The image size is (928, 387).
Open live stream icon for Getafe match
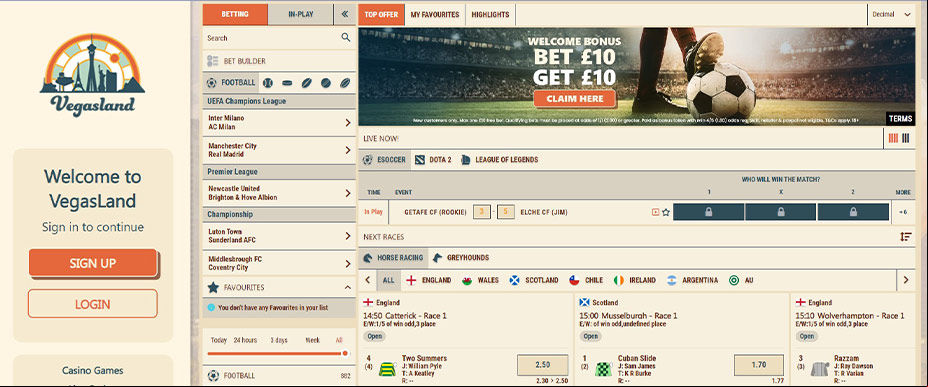[655, 212]
